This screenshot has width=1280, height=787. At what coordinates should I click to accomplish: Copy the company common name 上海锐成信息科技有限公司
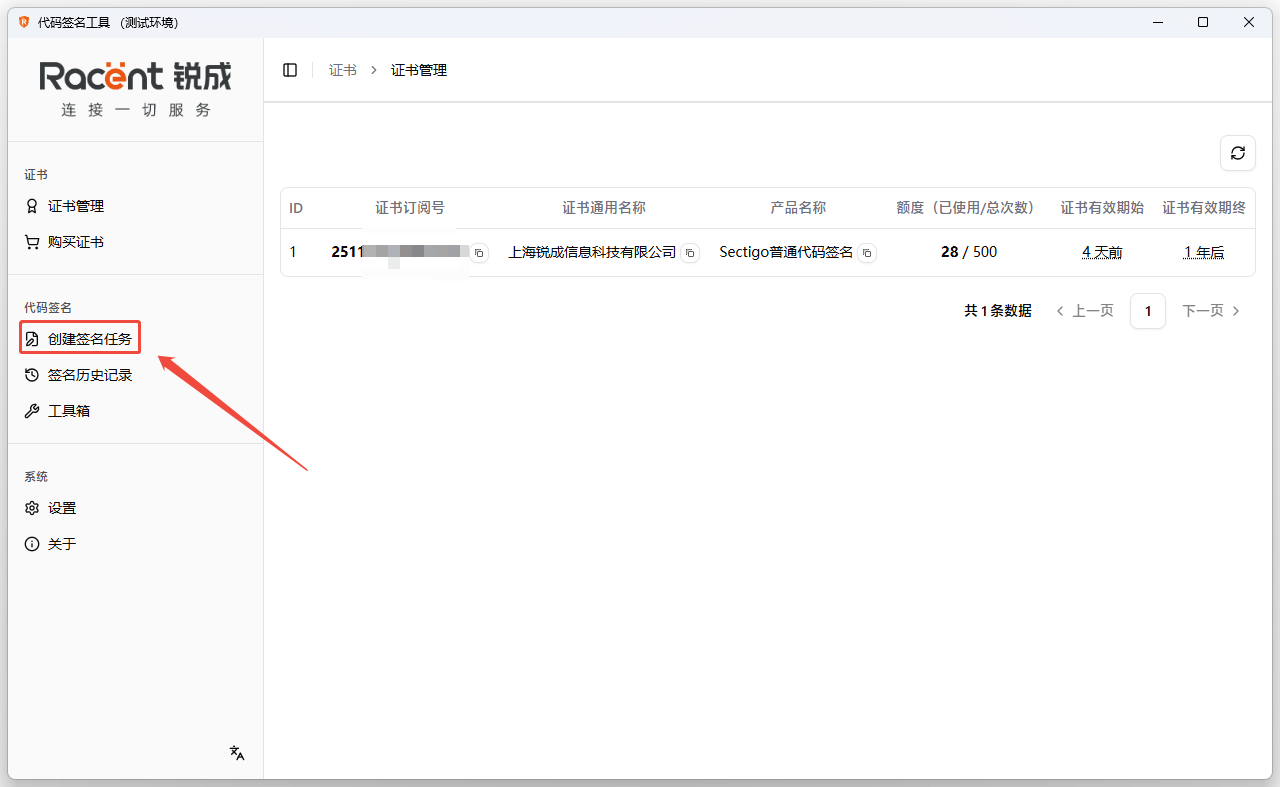(689, 253)
